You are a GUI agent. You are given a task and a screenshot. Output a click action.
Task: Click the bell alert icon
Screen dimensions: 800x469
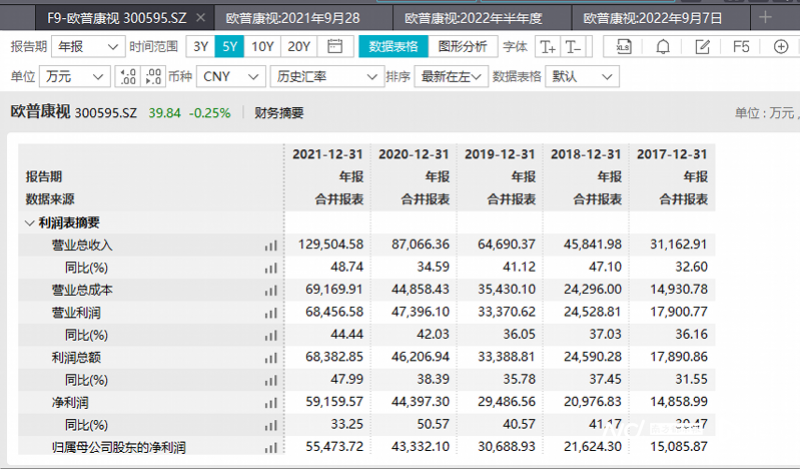(x=663, y=47)
